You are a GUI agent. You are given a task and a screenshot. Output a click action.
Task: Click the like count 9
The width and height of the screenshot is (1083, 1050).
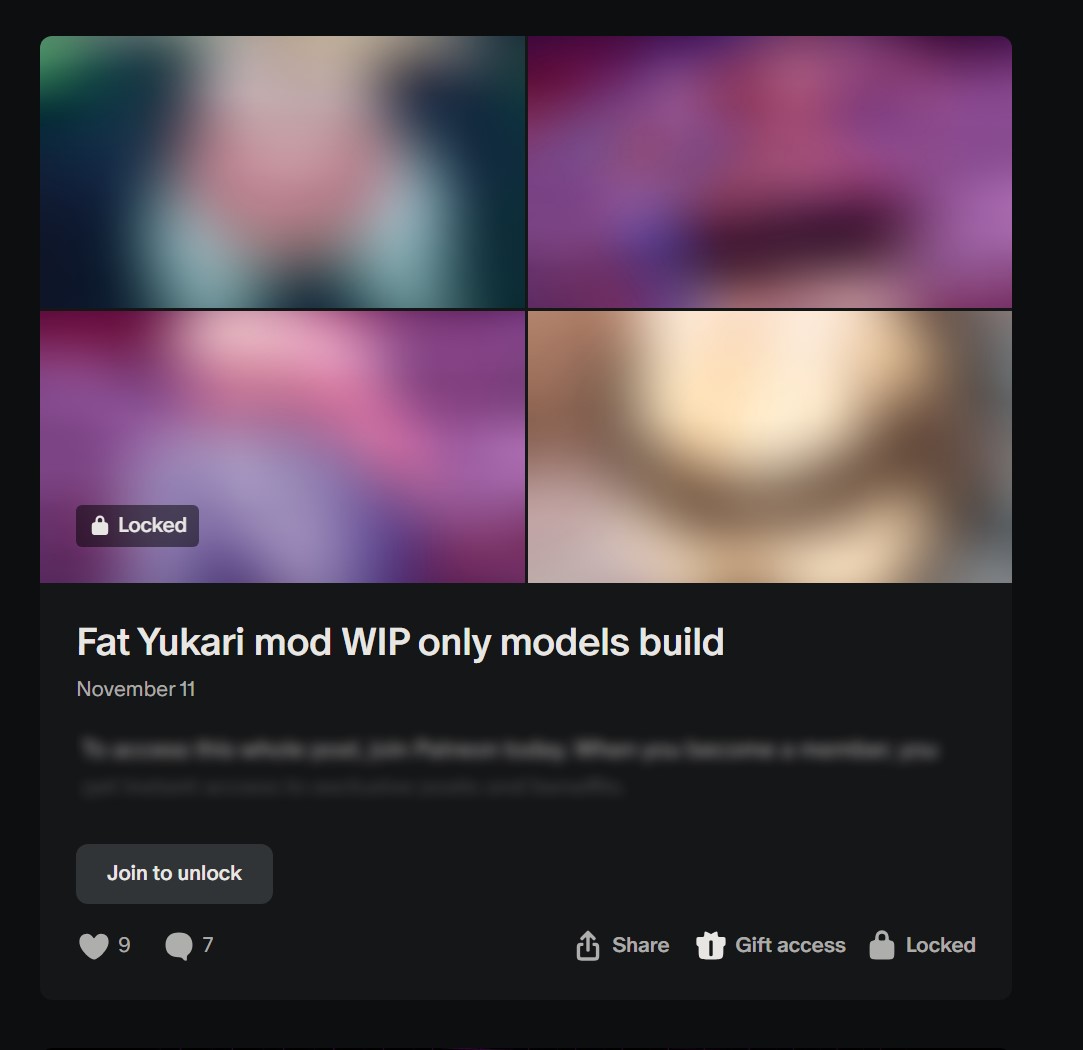click(124, 945)
